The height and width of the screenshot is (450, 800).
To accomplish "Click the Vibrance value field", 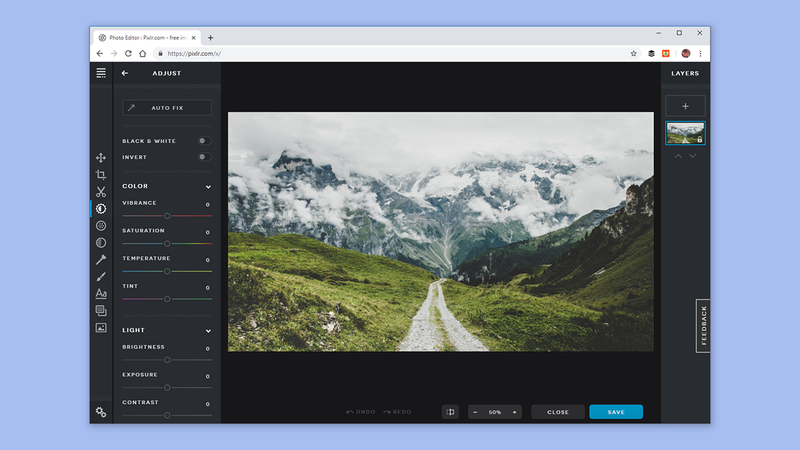I will point(208,205).
